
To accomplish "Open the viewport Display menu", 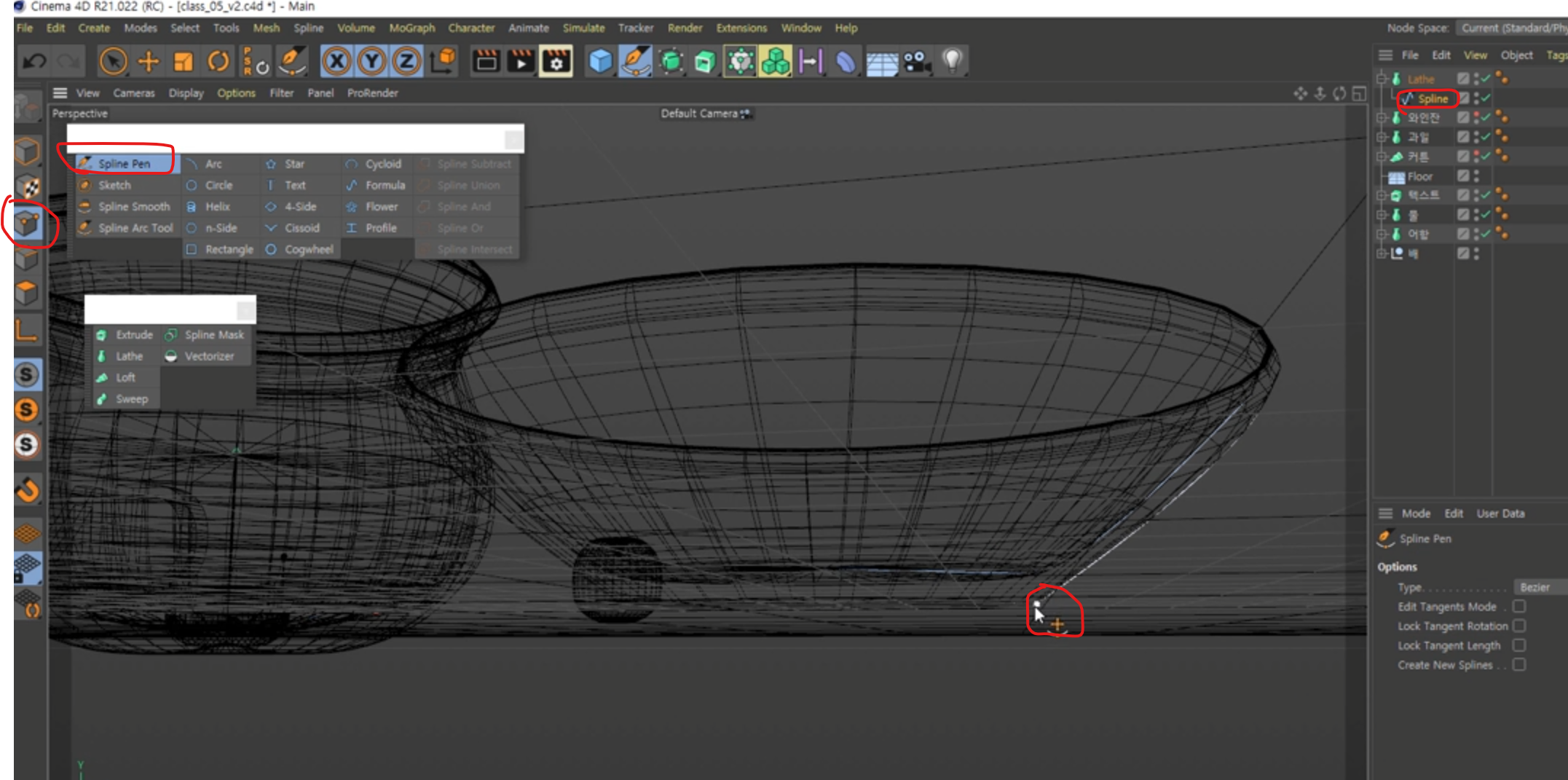I will click(x=186, y=93).
